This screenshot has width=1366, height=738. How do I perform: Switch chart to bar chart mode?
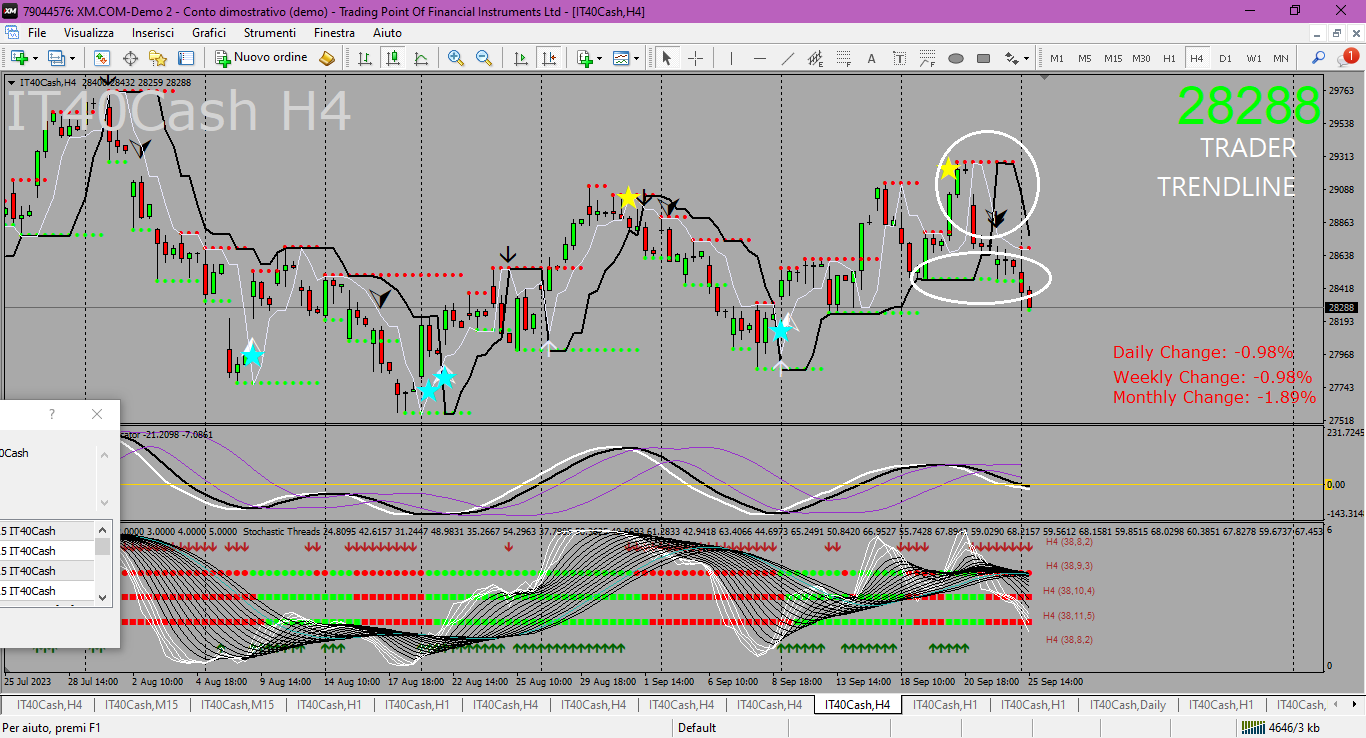(x=365, y=58)
